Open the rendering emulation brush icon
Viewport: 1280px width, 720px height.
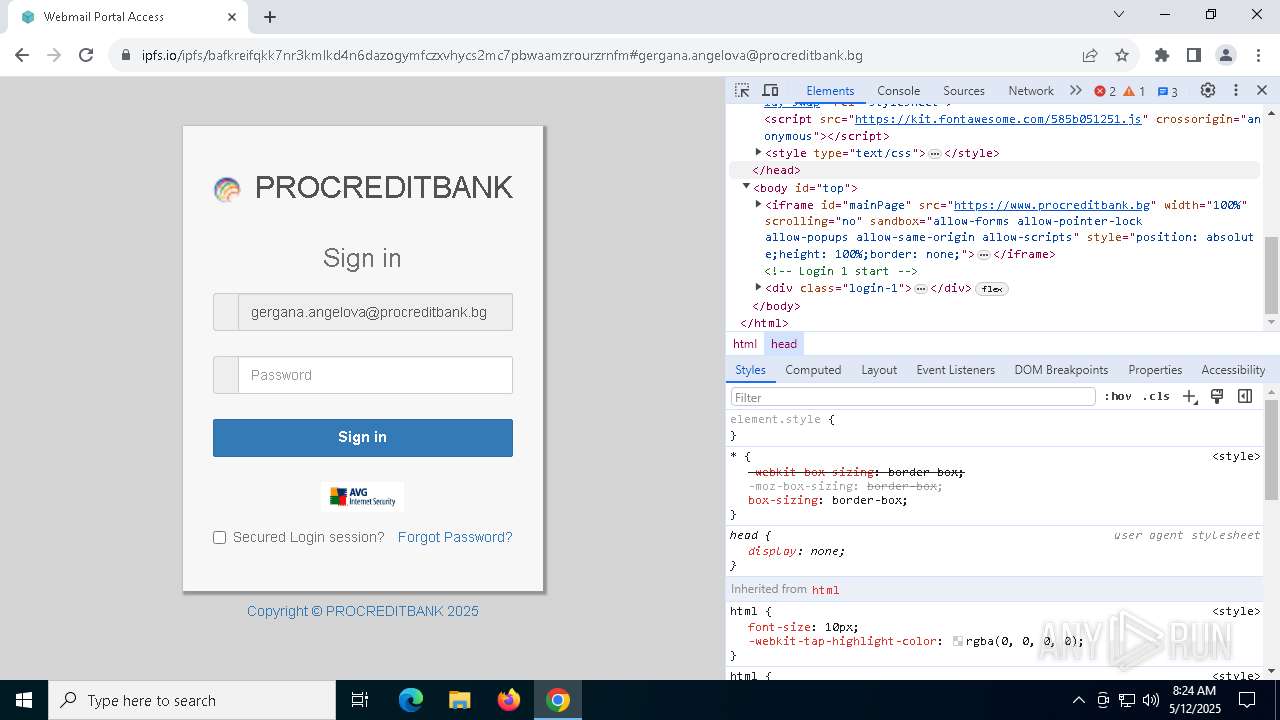pyautogui.click(x=1217, y=397)
